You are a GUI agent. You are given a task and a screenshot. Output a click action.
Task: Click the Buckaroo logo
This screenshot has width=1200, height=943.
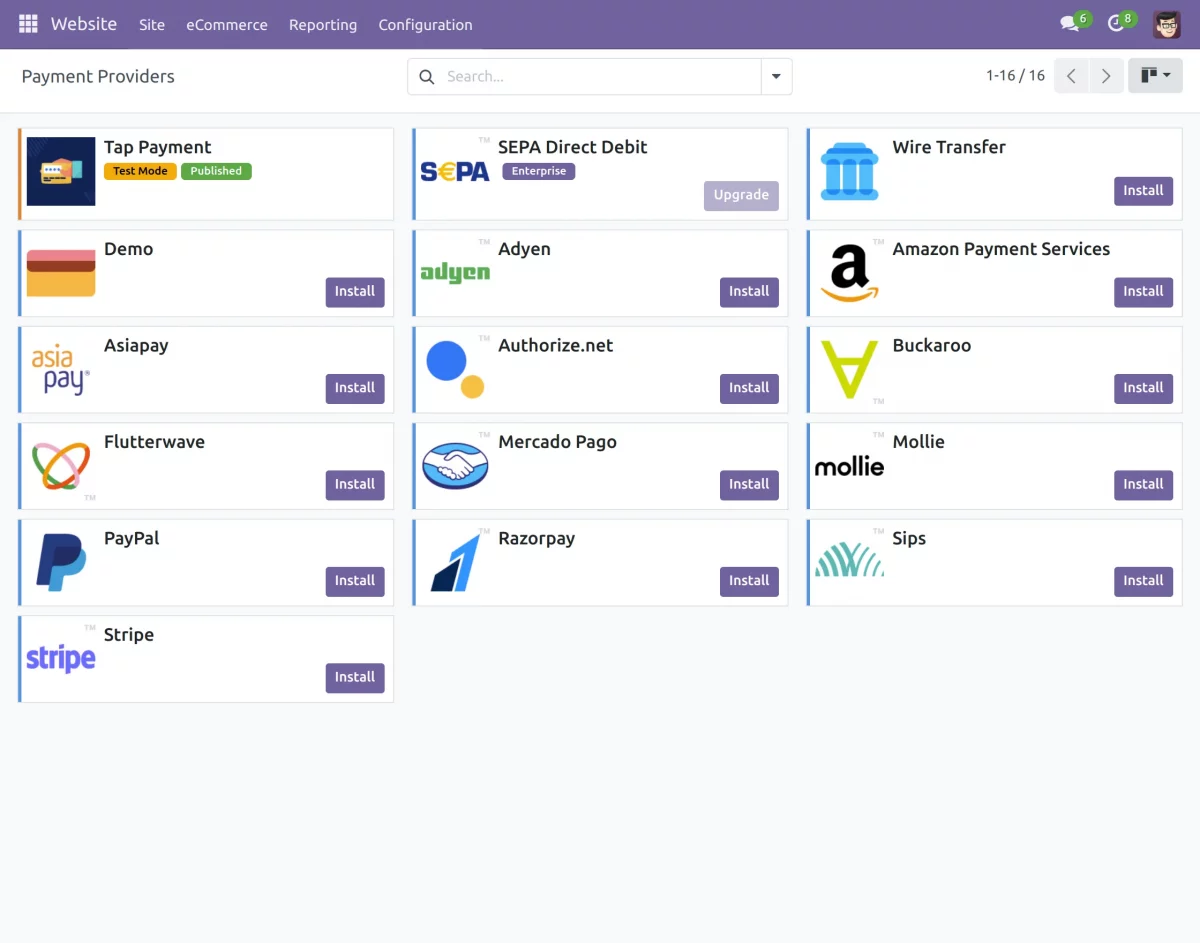849,370
